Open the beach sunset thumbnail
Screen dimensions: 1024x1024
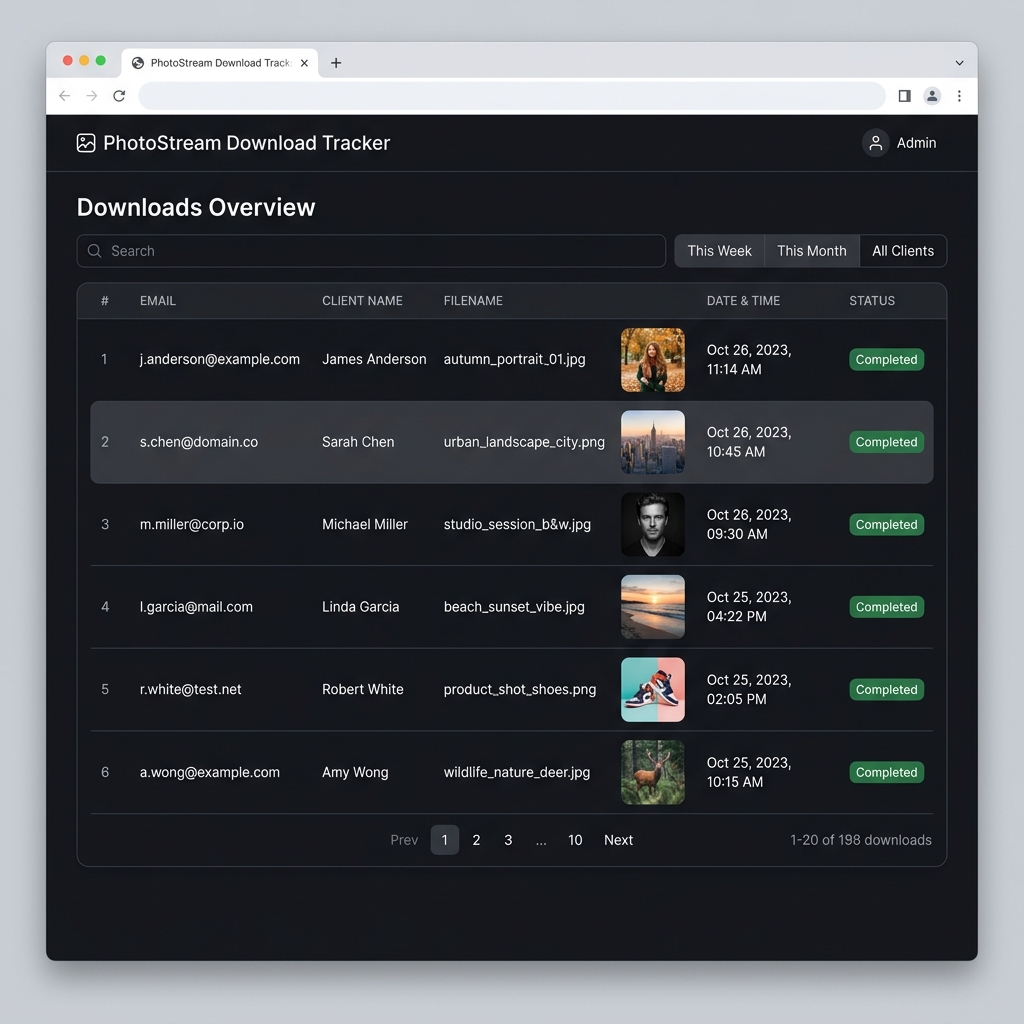(652, 607)
